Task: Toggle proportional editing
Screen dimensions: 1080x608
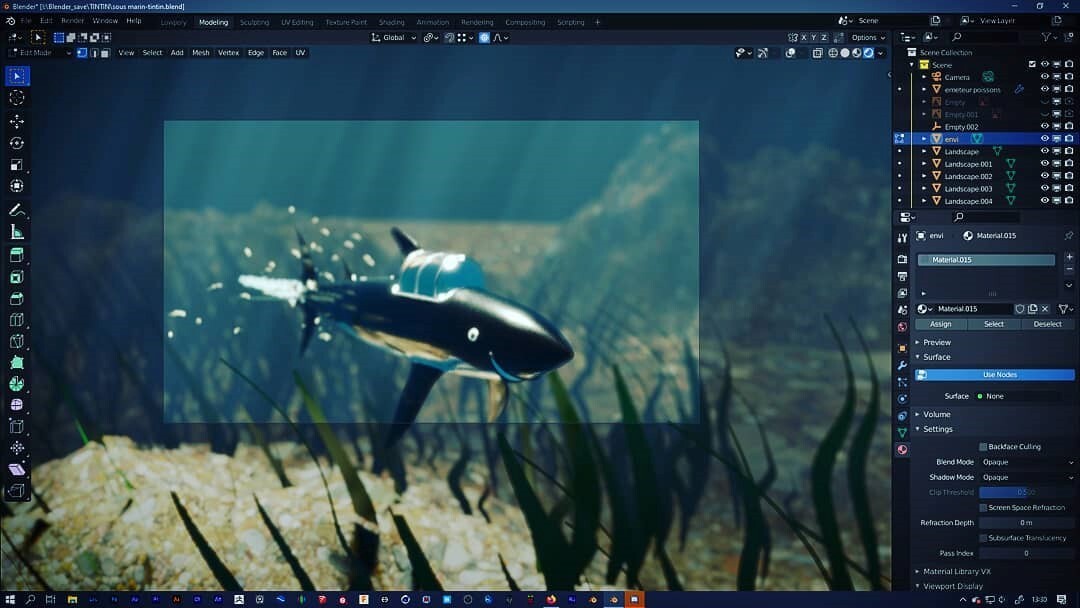Action: point(484,38)
